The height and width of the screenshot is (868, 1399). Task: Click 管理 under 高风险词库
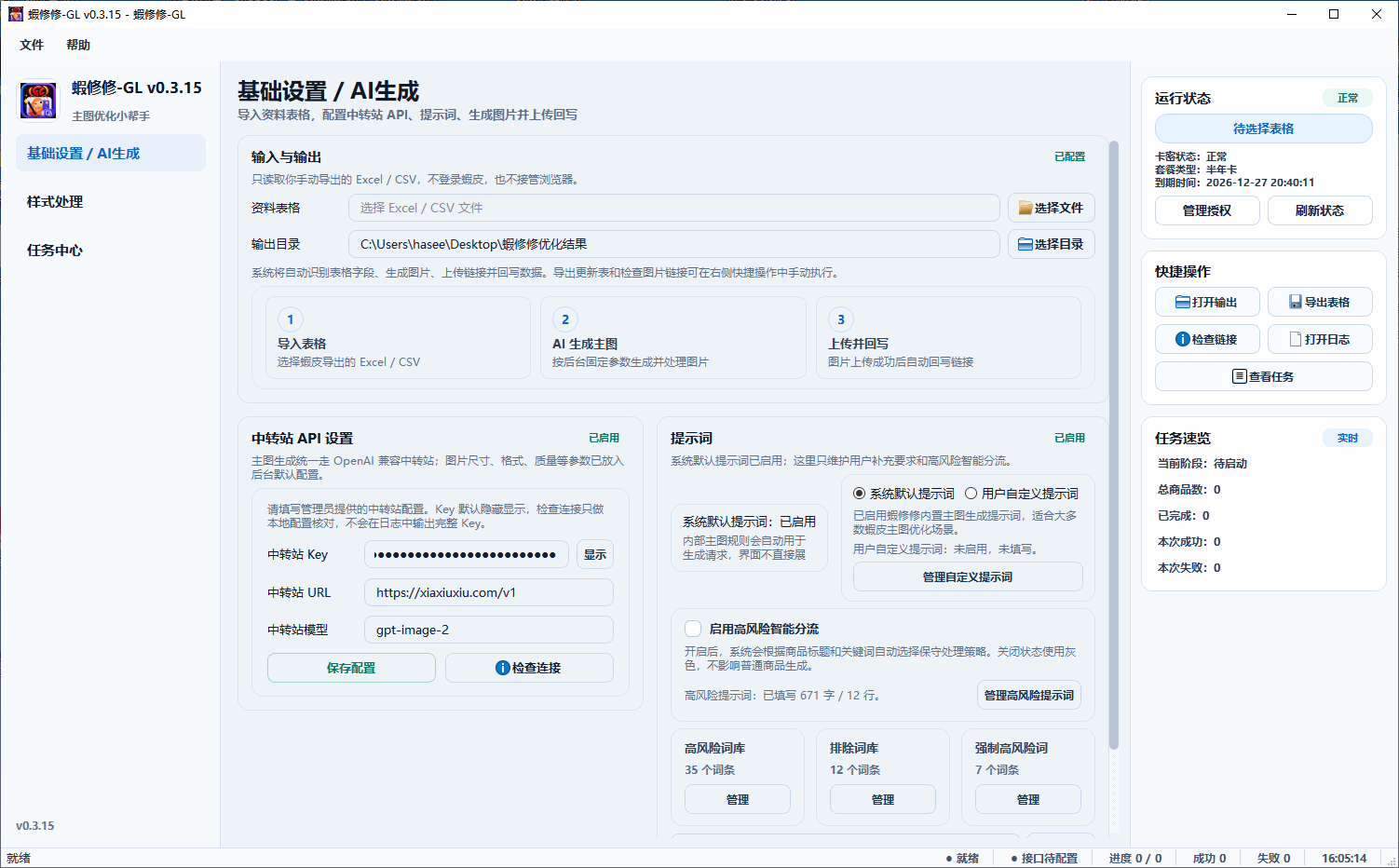tap(738, 799)
